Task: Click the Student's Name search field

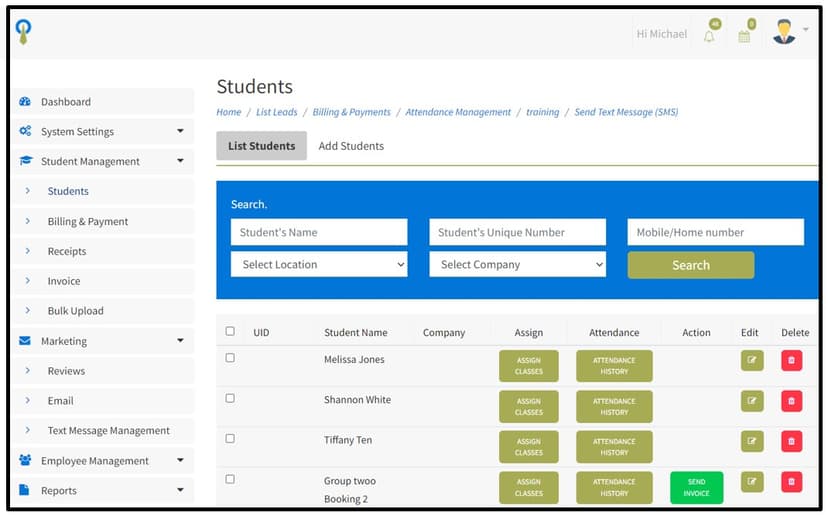Action: coord(319,233)
